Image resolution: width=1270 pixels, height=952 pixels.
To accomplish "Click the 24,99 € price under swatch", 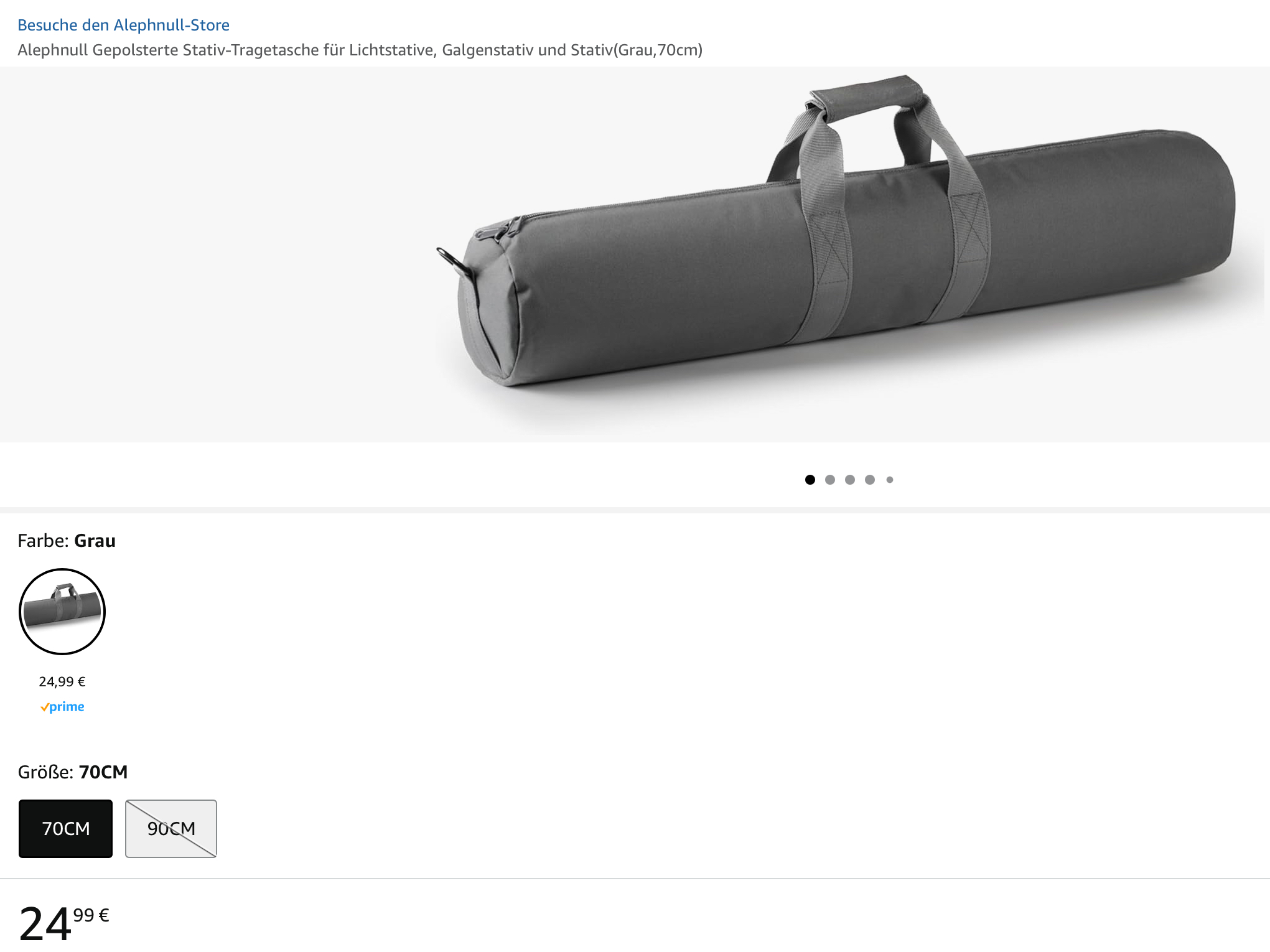I will click(62, 681).
